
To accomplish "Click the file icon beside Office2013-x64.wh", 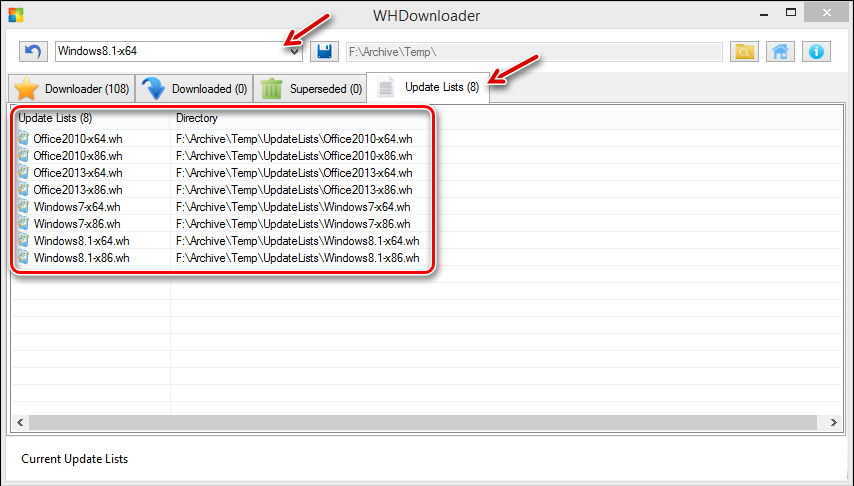I will pos(23,172).
